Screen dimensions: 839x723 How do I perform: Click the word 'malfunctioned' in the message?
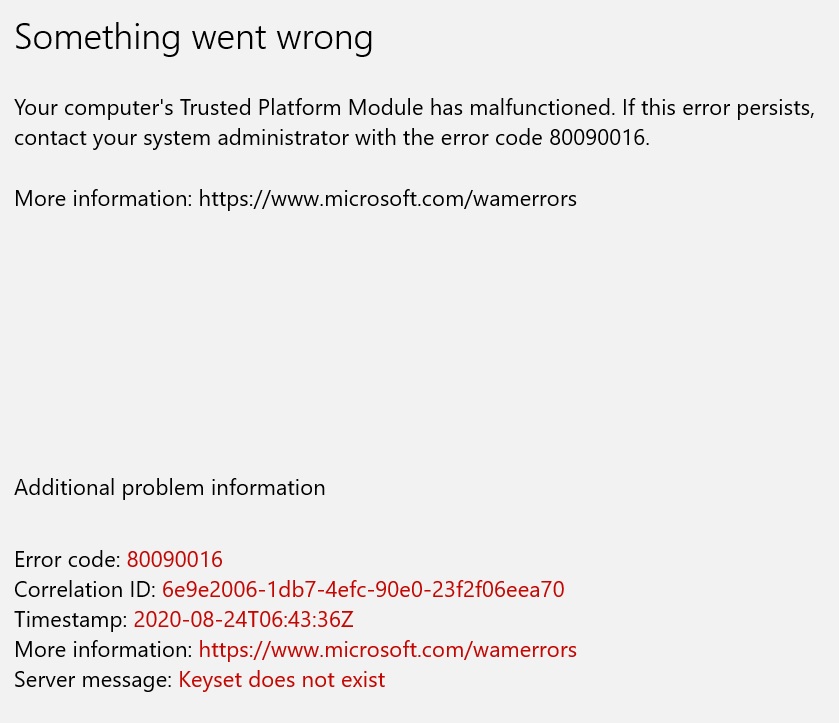[x=541, y=108]
